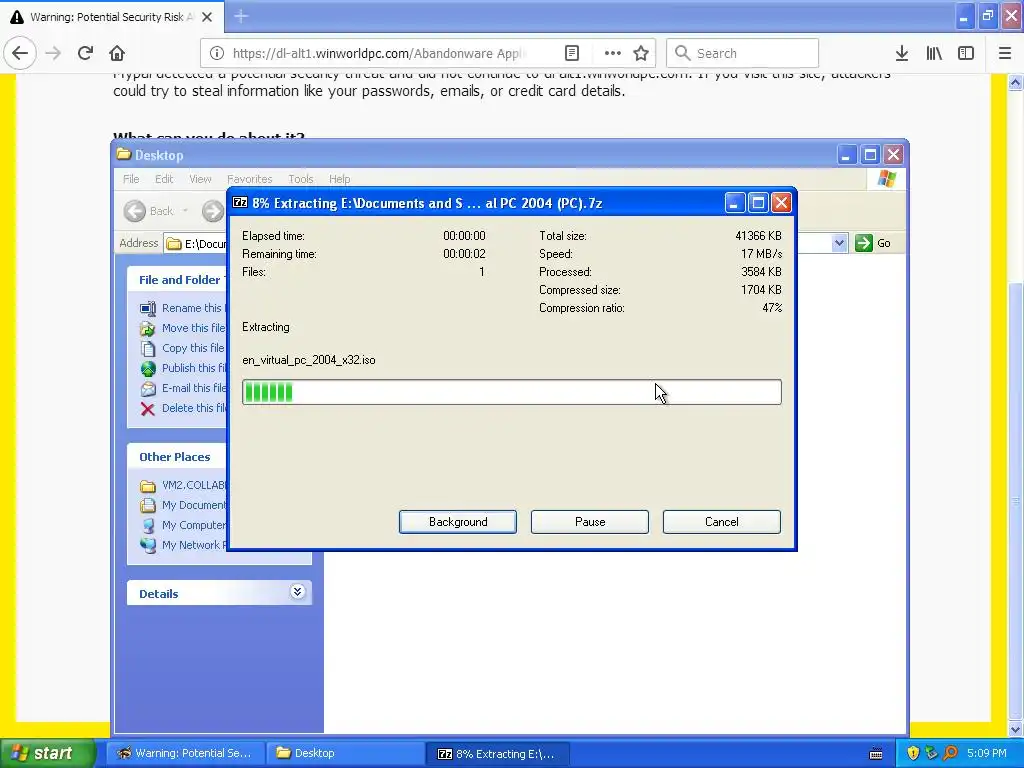Open Firefox hamburger menu
The width and height of the screenshot is (1024, 768).
click(1005, 53)
